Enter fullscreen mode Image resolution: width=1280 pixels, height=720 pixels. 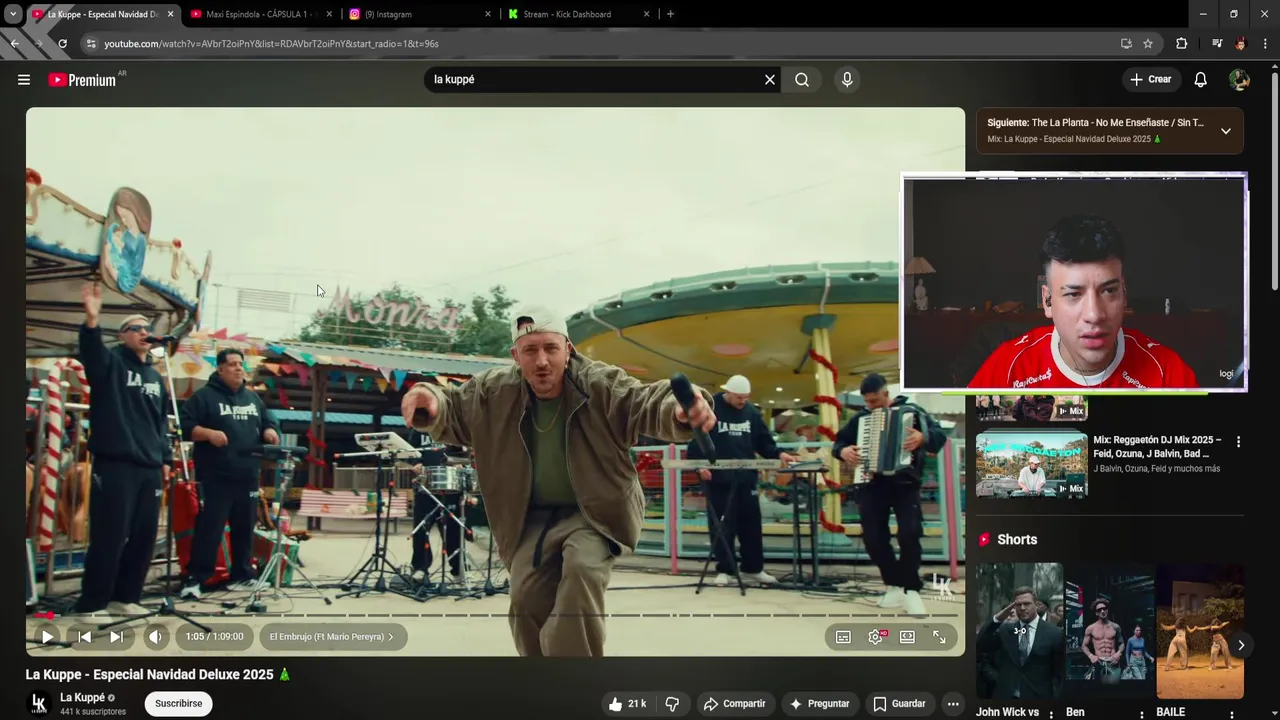pyautogui.click(x=939, y=637)
